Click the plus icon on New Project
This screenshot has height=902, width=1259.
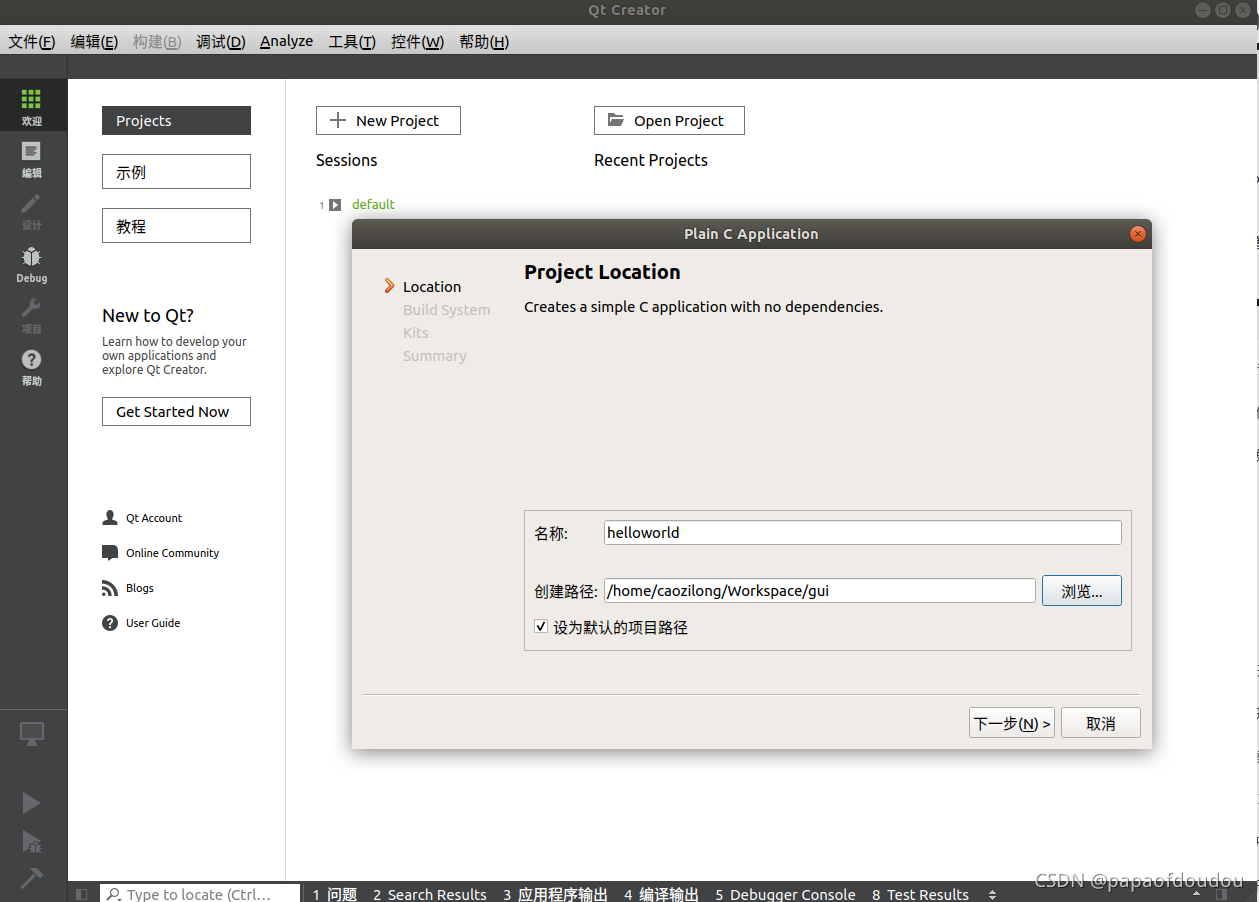coord(338,120)
